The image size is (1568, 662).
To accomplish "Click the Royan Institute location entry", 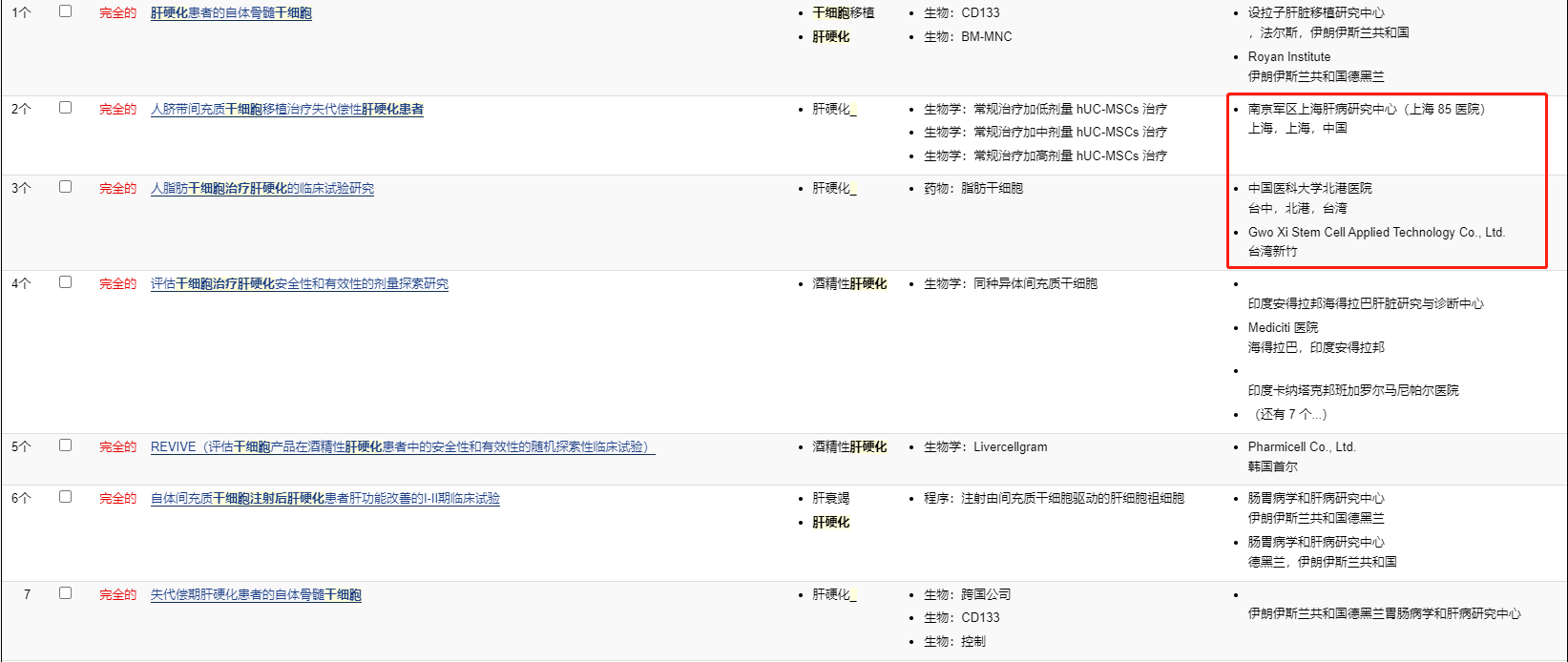I will click(x=1288, y=57).
